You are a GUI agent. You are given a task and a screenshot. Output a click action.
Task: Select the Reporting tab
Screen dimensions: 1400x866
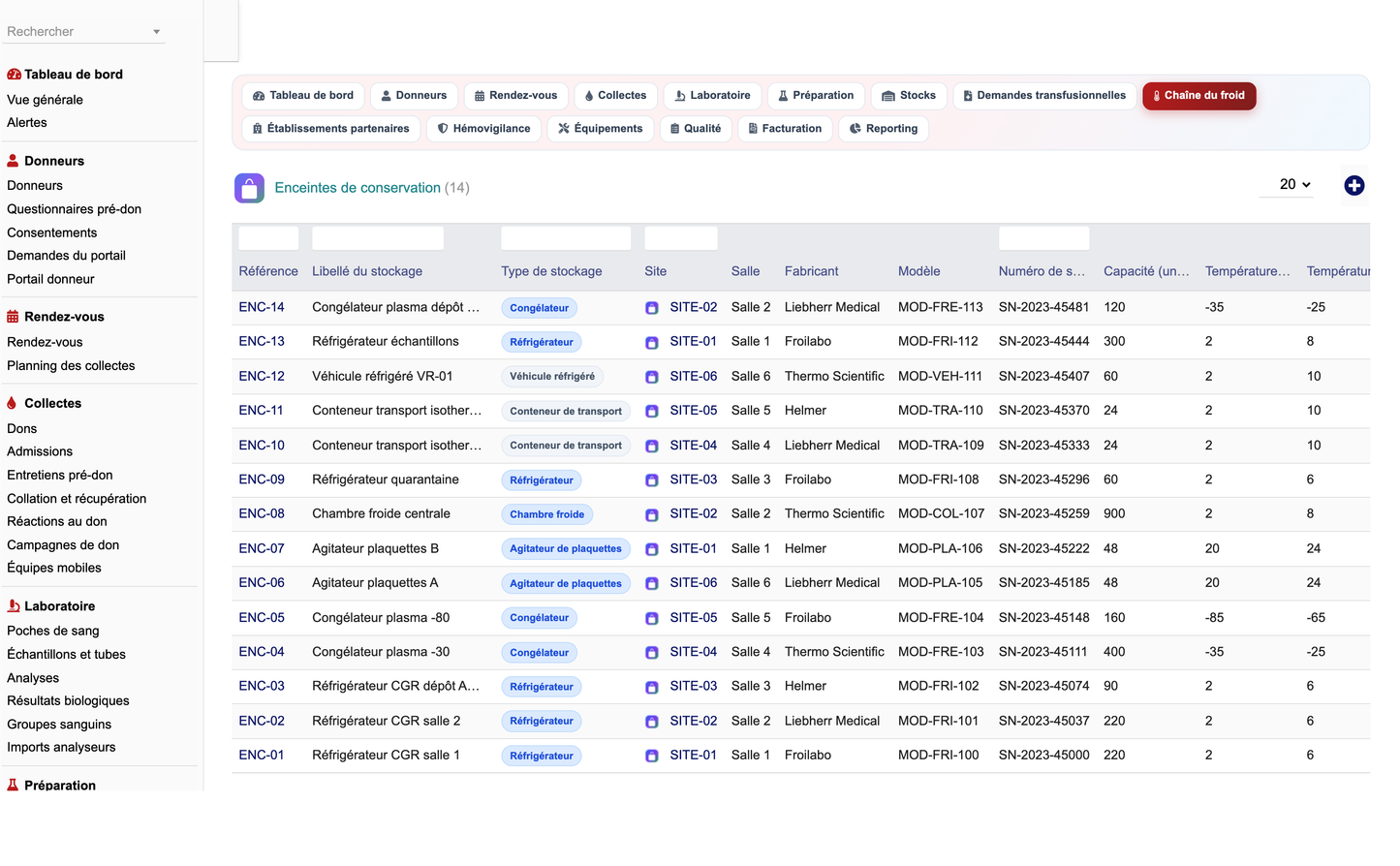(883, 129)
